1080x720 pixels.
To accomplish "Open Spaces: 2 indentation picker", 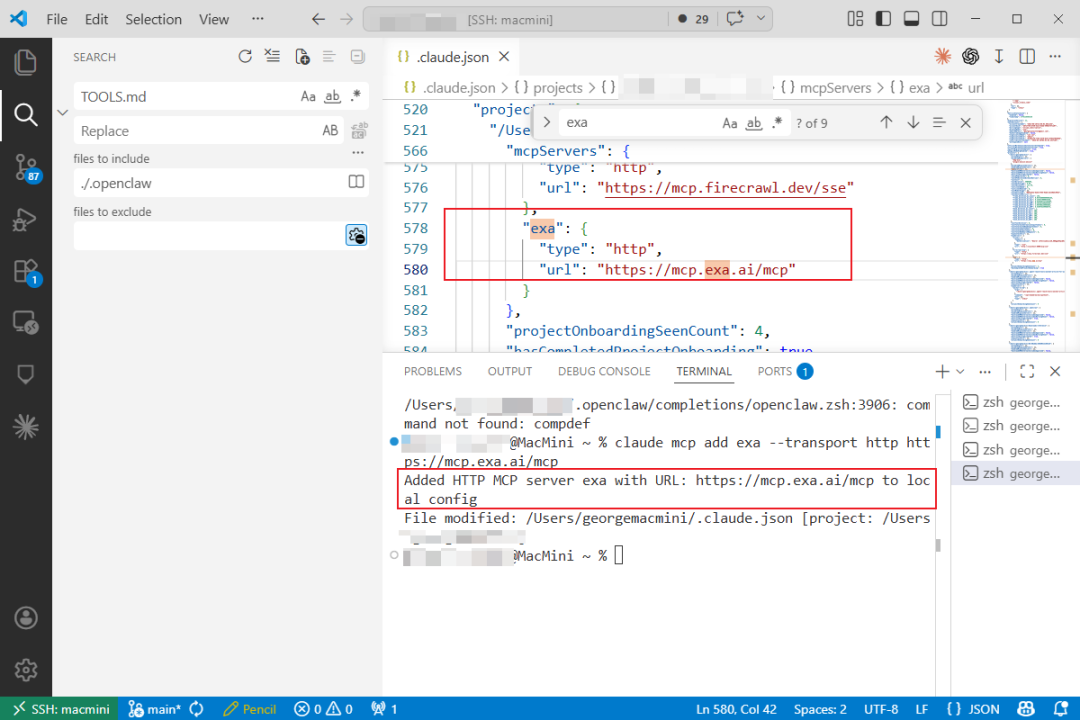I will coord(820,708).
